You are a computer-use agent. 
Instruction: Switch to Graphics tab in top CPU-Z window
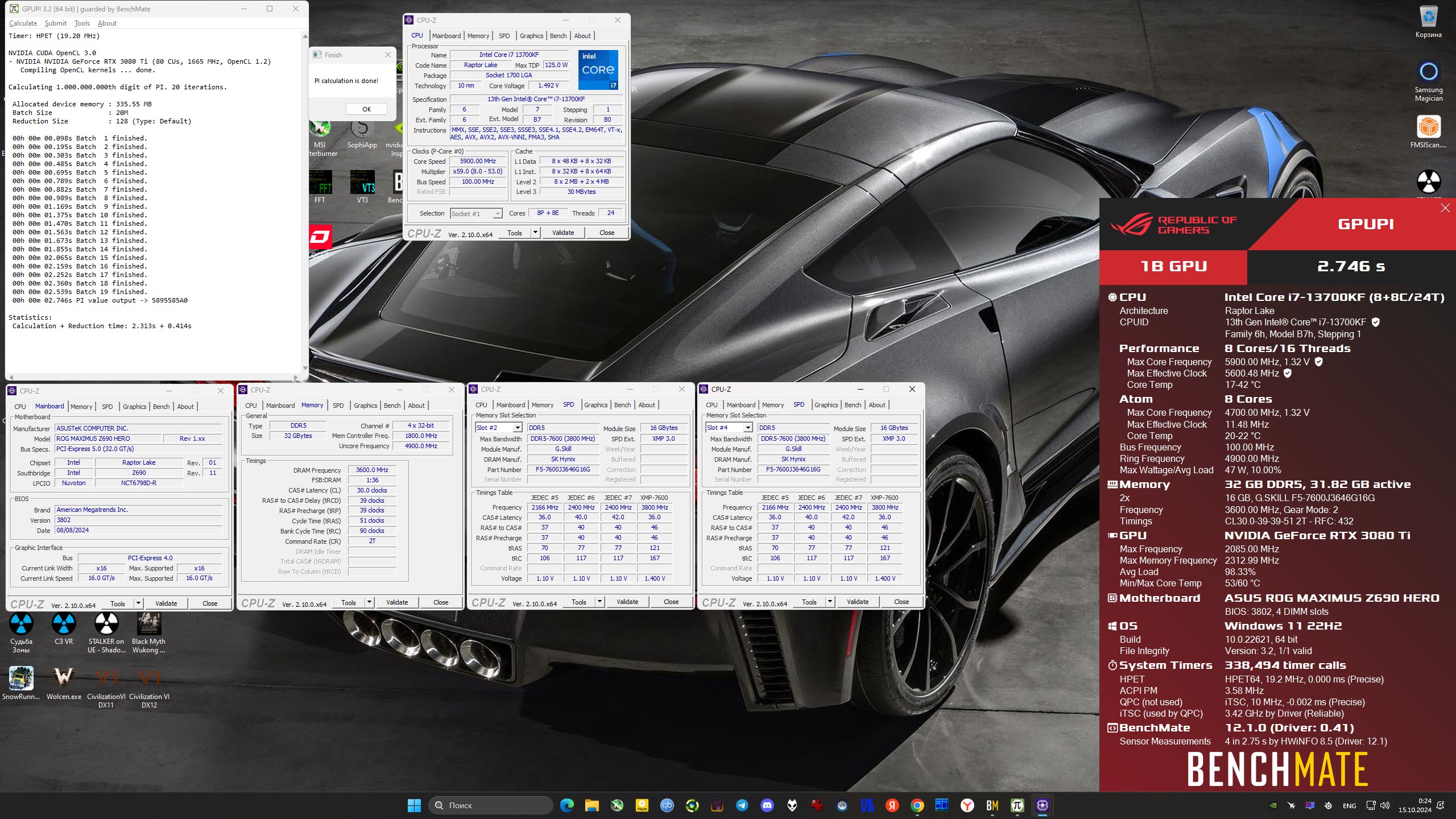pyautogui.click(x=531, y=36)
